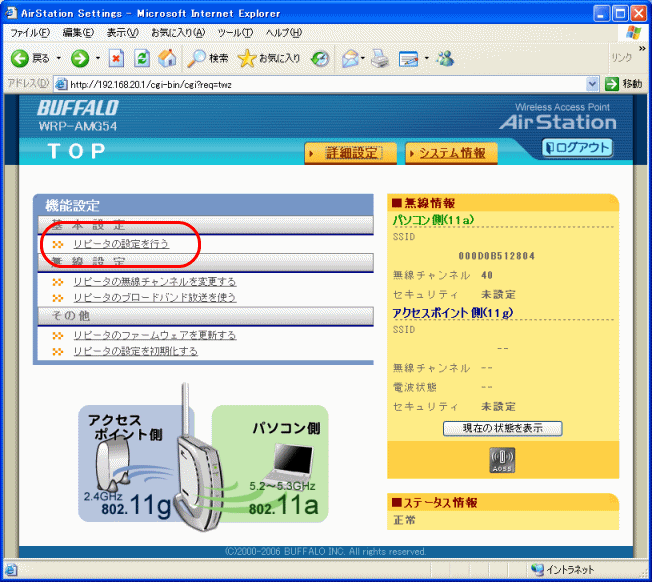The width and height of the screenshot is (652, 582).
Task: Click the page icon in the address bar
Action: click(61, 84)
